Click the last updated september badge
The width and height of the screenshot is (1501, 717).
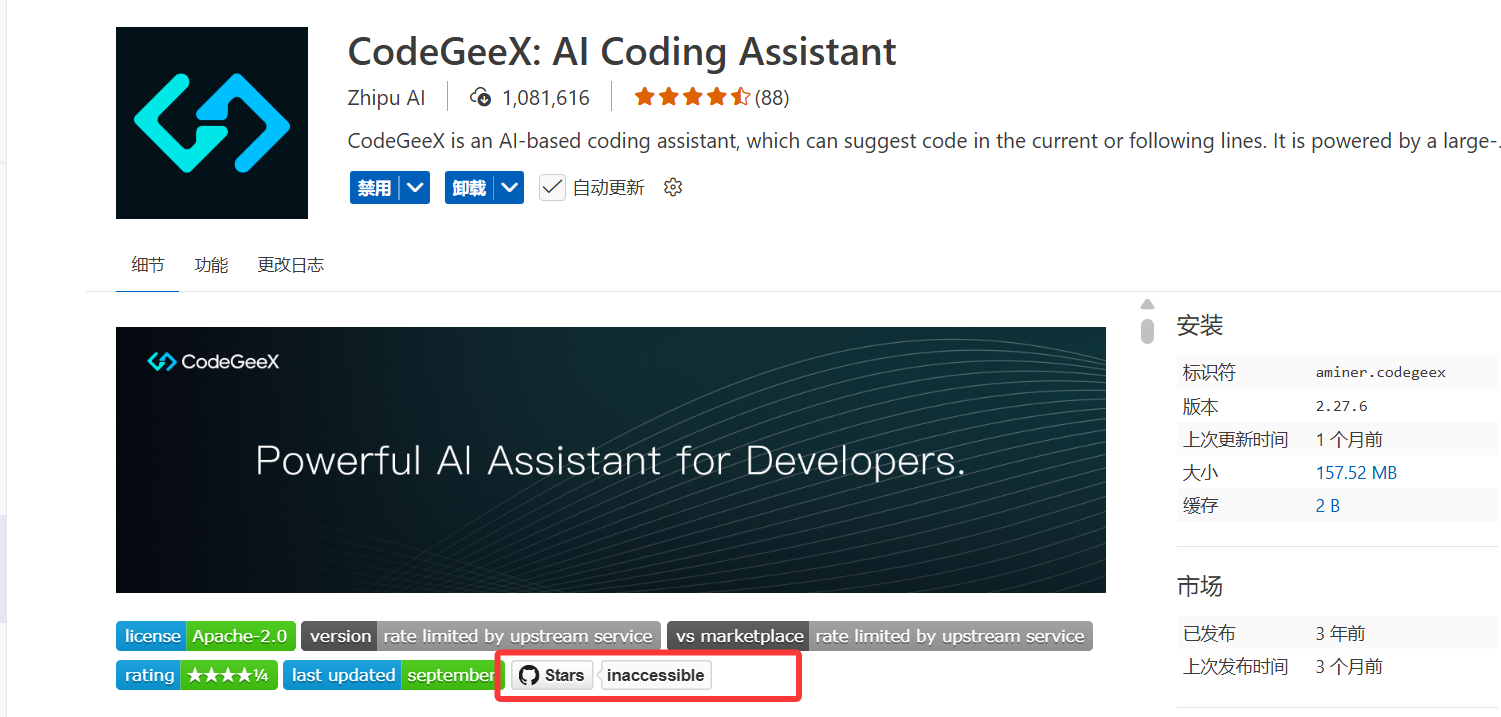coord(392,675)
